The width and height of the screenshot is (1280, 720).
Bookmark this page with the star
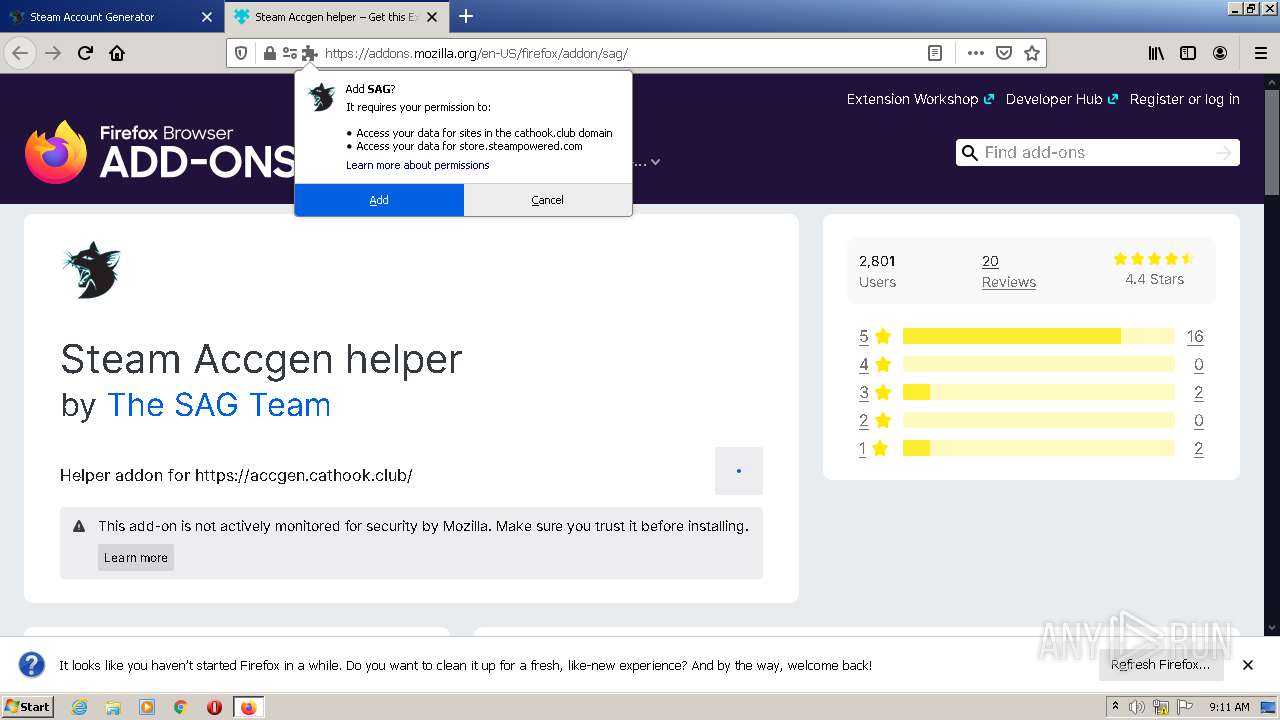(x=1032, y=53)
